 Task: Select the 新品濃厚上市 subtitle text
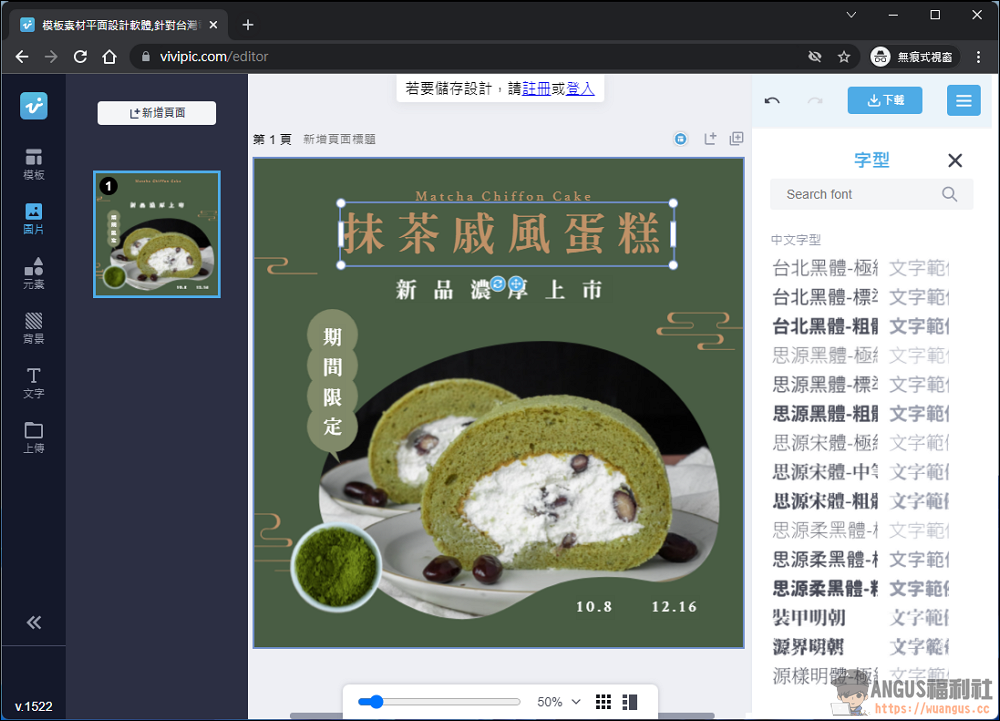pos(498,290)
